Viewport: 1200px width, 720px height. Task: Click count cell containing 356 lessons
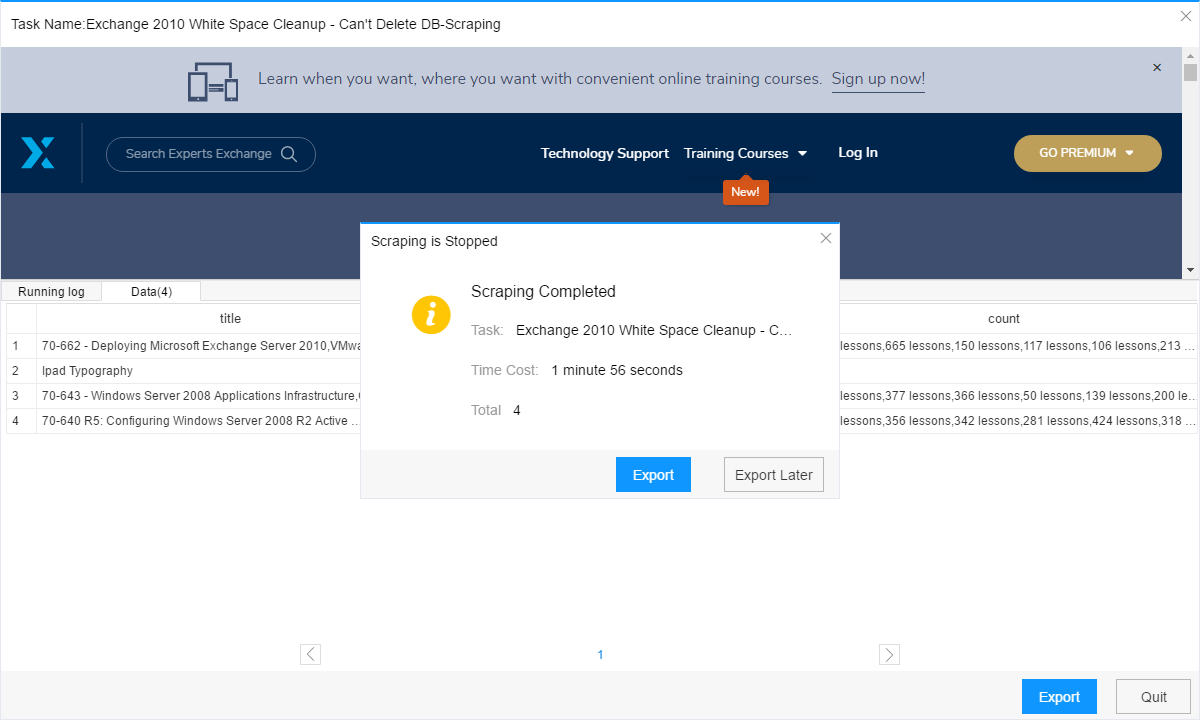coord(1018,421)
